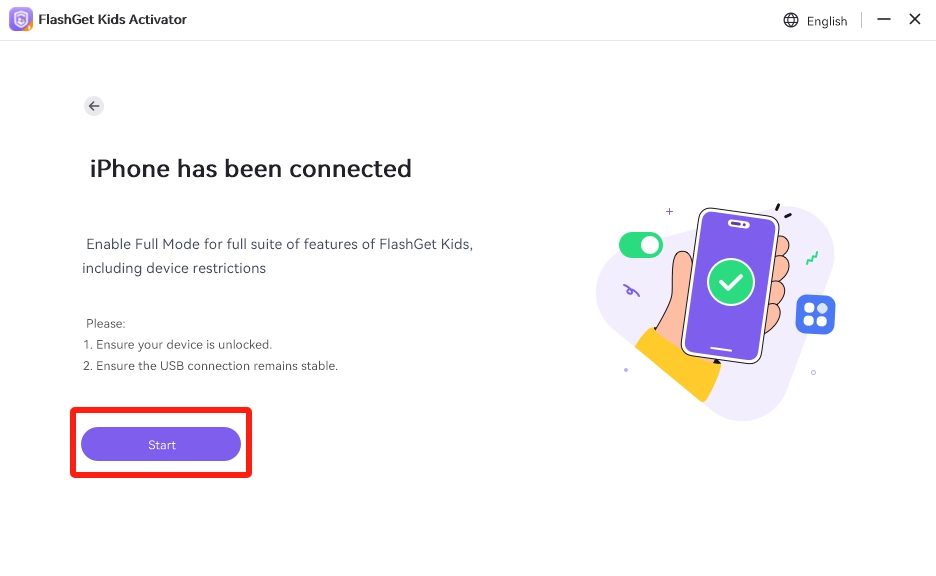Go back using the left arrow

[x=94, y=106]
